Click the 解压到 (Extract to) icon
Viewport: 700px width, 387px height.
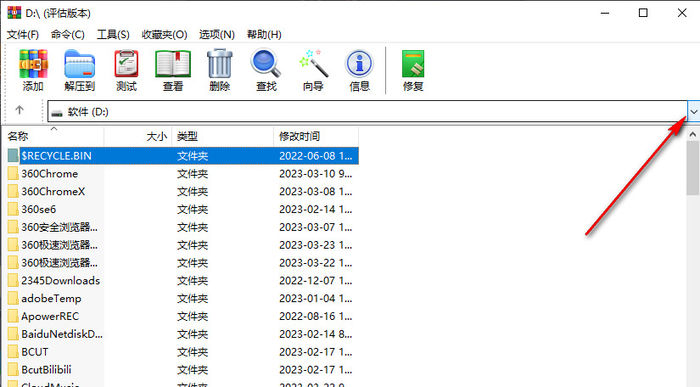79,64
